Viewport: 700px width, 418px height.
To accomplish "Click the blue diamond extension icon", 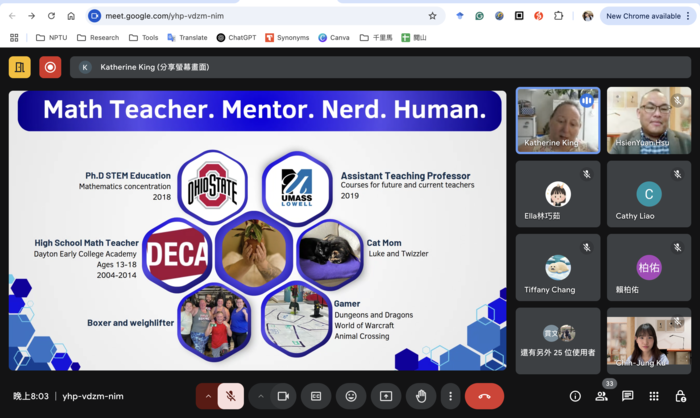I will 460,16.
